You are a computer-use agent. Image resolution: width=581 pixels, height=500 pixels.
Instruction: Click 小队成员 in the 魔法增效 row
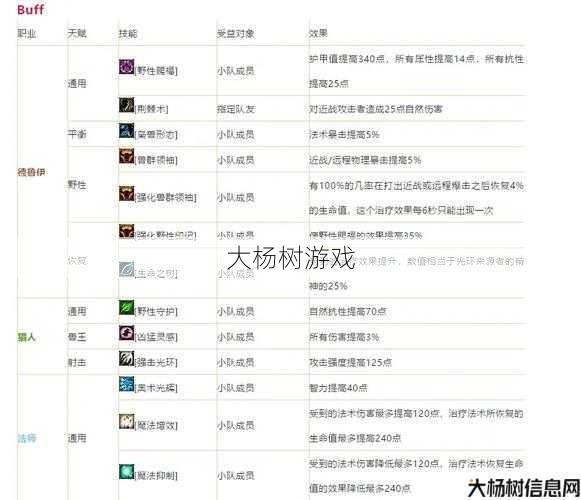(x=236, y=426)
